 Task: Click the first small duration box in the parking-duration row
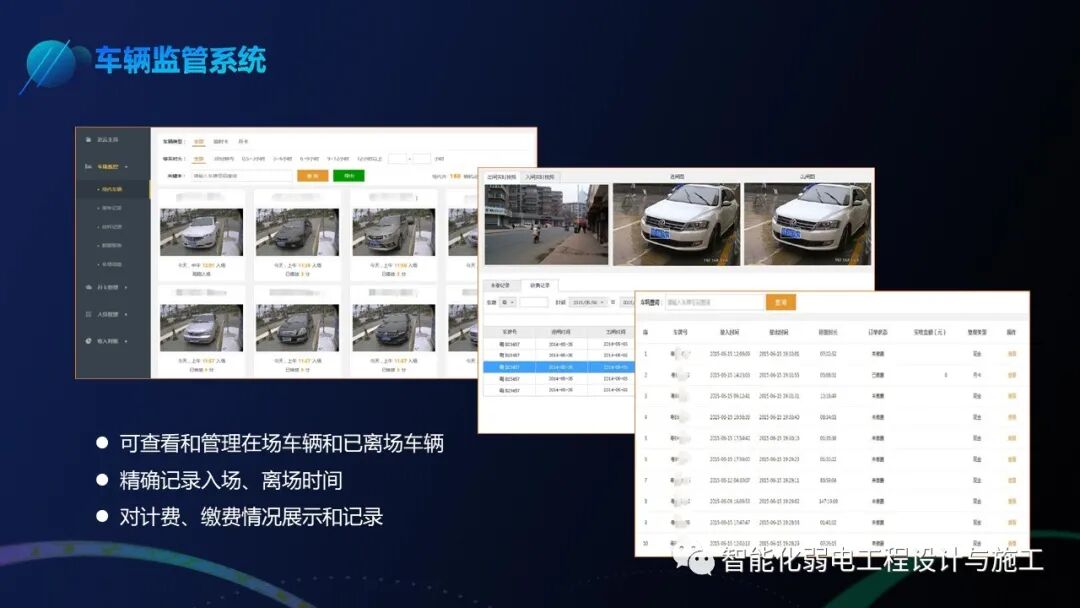pos(397,159)
